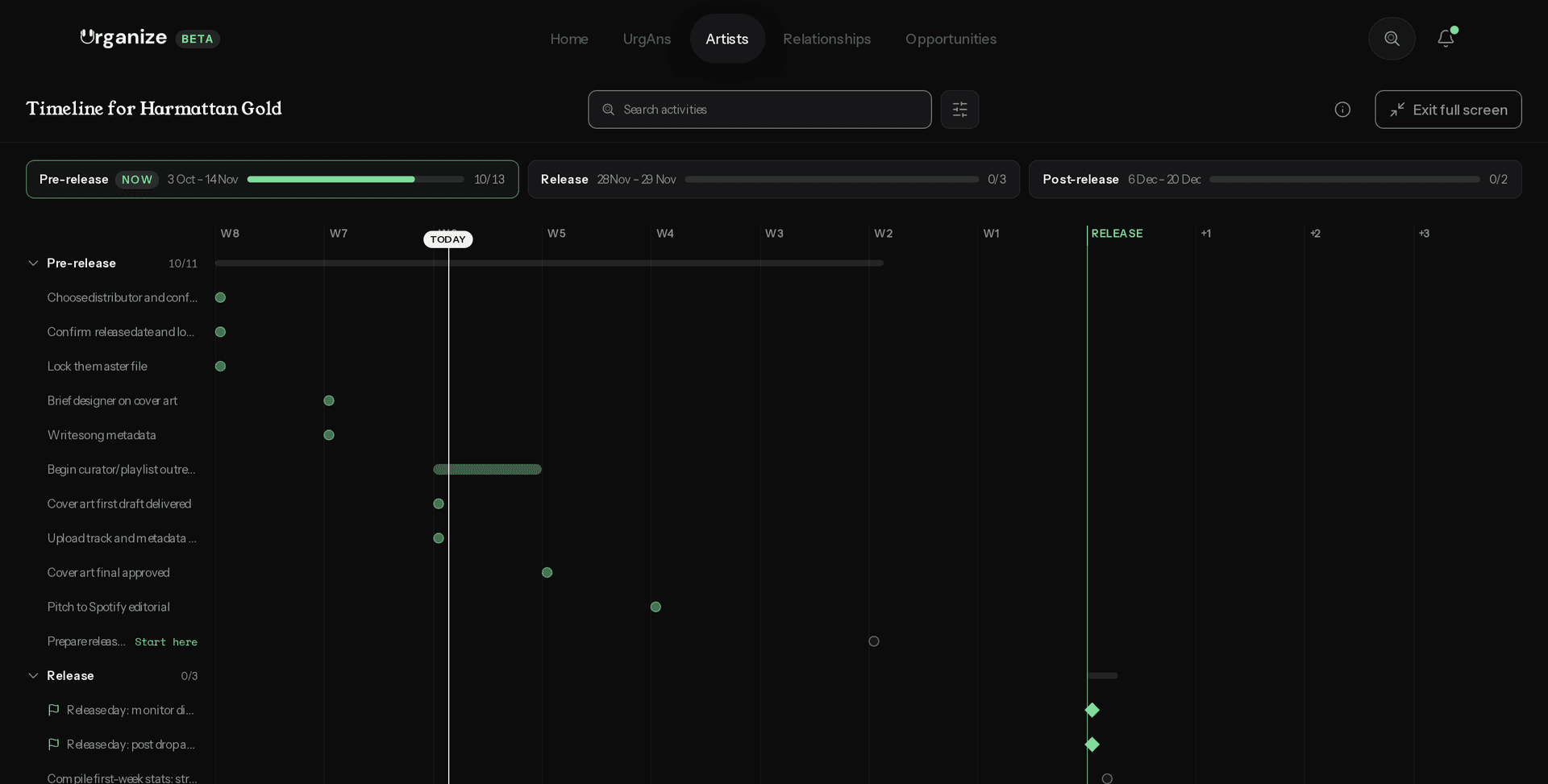
Task: Click the Release day: monitor diamond marker
Action: click(1092, 710)
